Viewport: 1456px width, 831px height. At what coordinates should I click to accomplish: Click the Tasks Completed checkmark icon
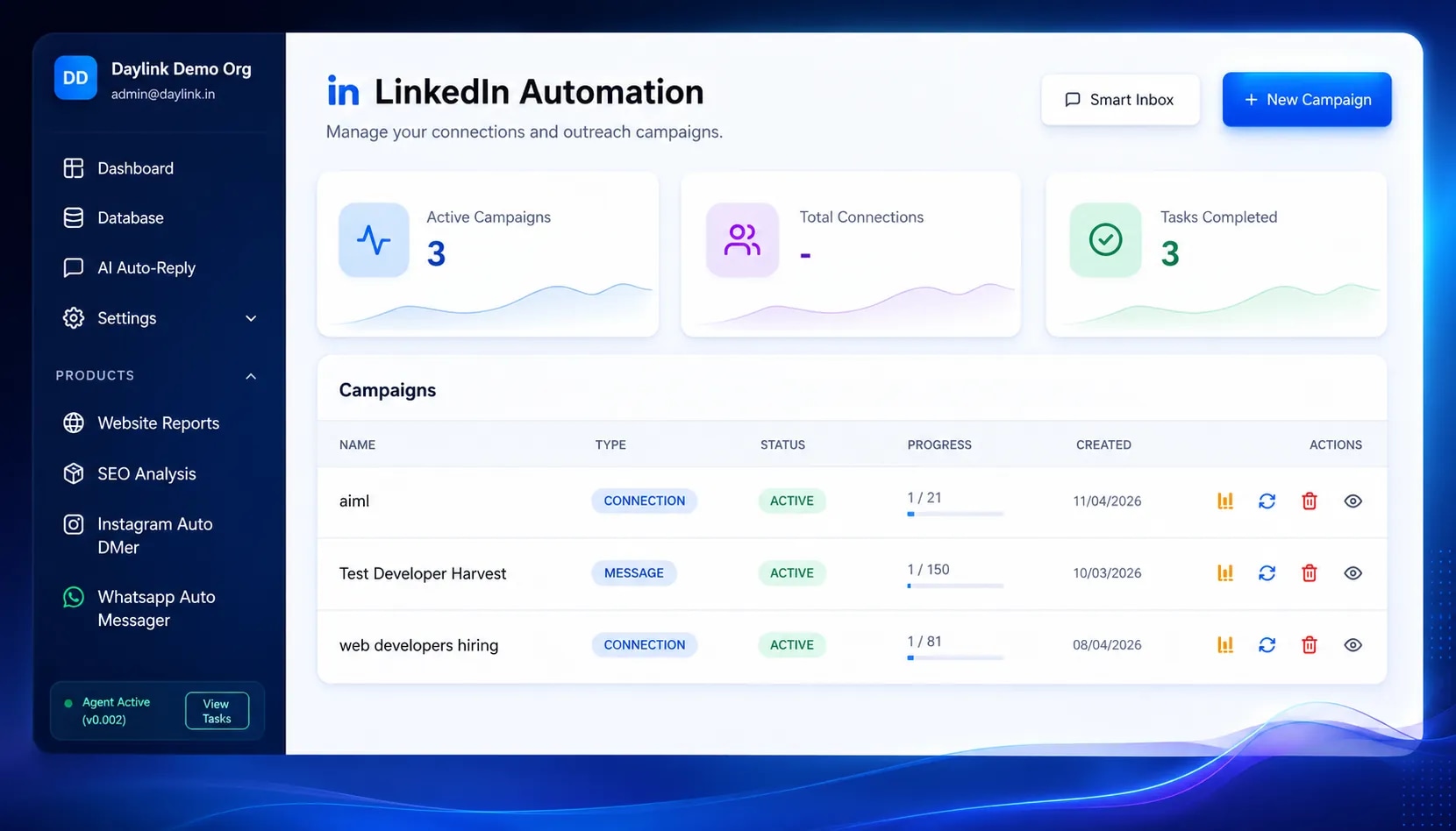(1105, 240)
